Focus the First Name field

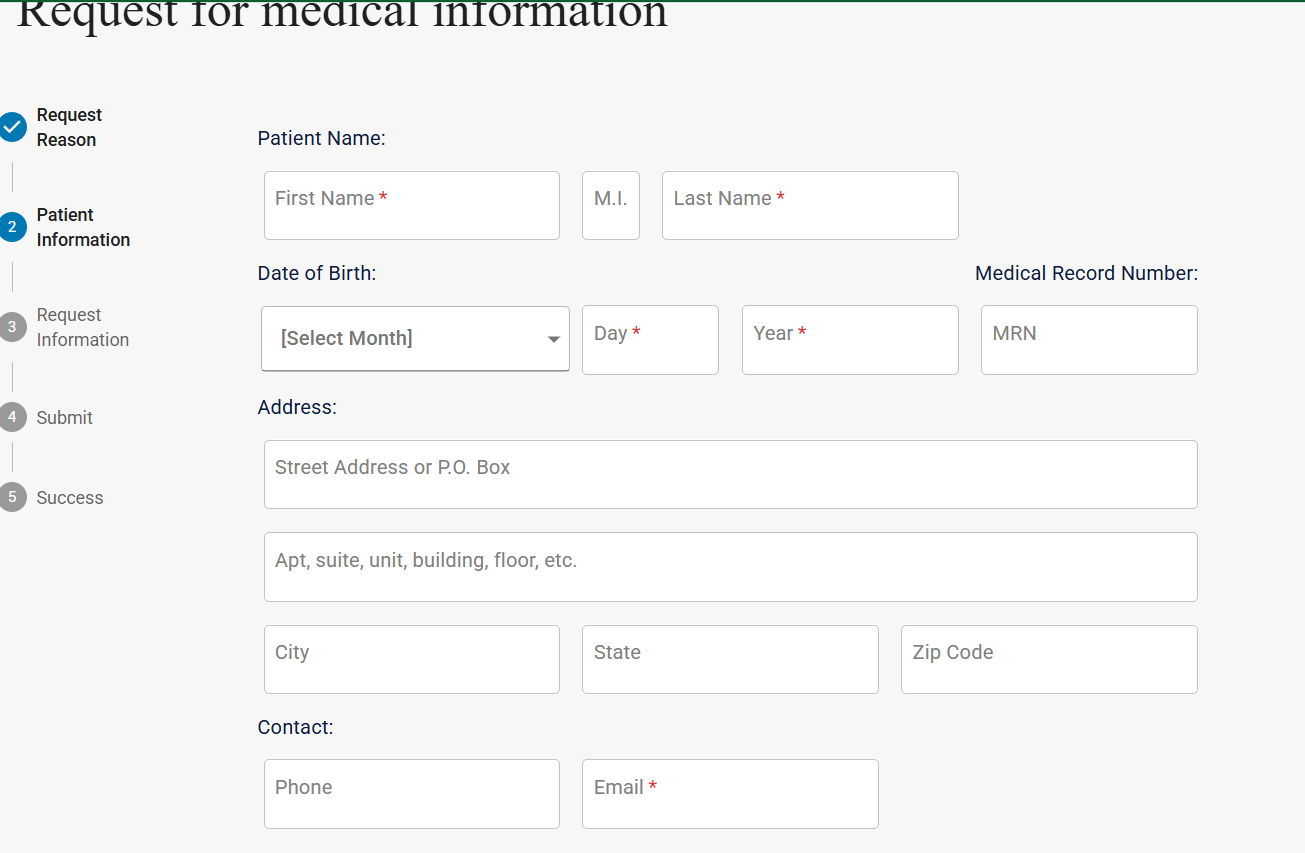[411, 205]
